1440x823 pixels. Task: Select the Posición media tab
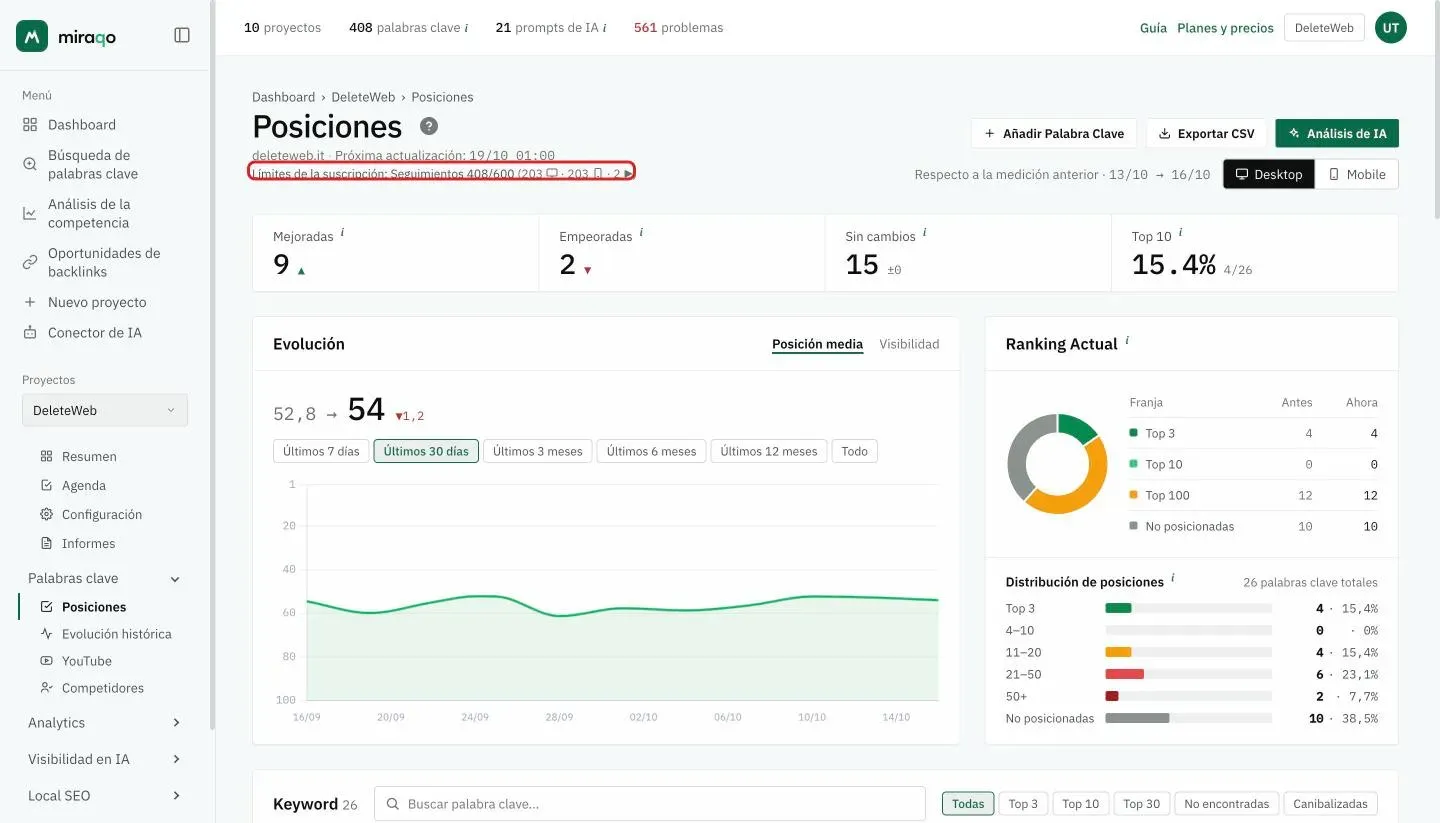[x=817, y=344]
